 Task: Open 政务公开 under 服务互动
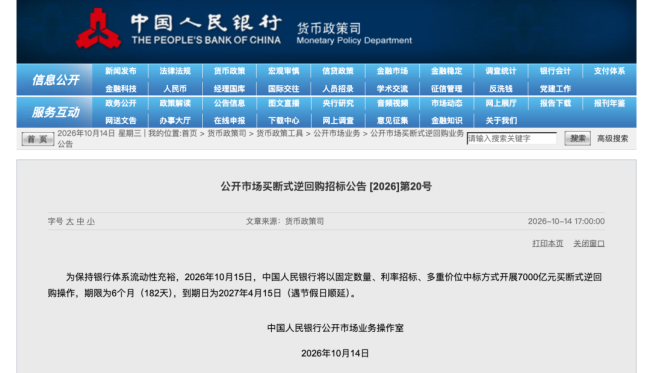pyautogui.click(x=121, y=103)
